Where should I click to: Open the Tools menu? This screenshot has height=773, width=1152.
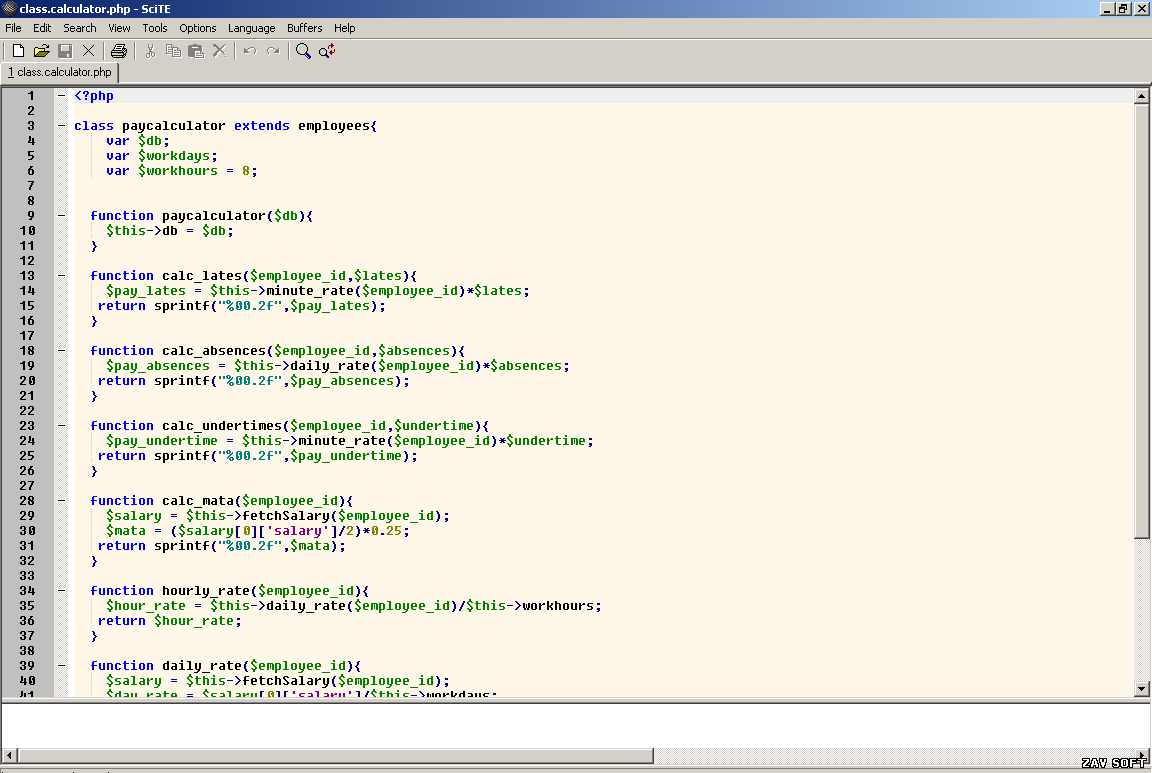click(x=154, y=28)
